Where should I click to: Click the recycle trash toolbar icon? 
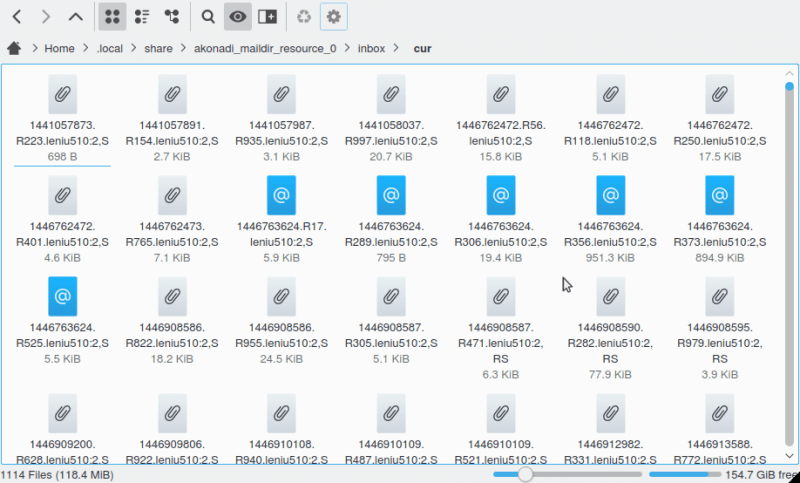tap(304, 17)
